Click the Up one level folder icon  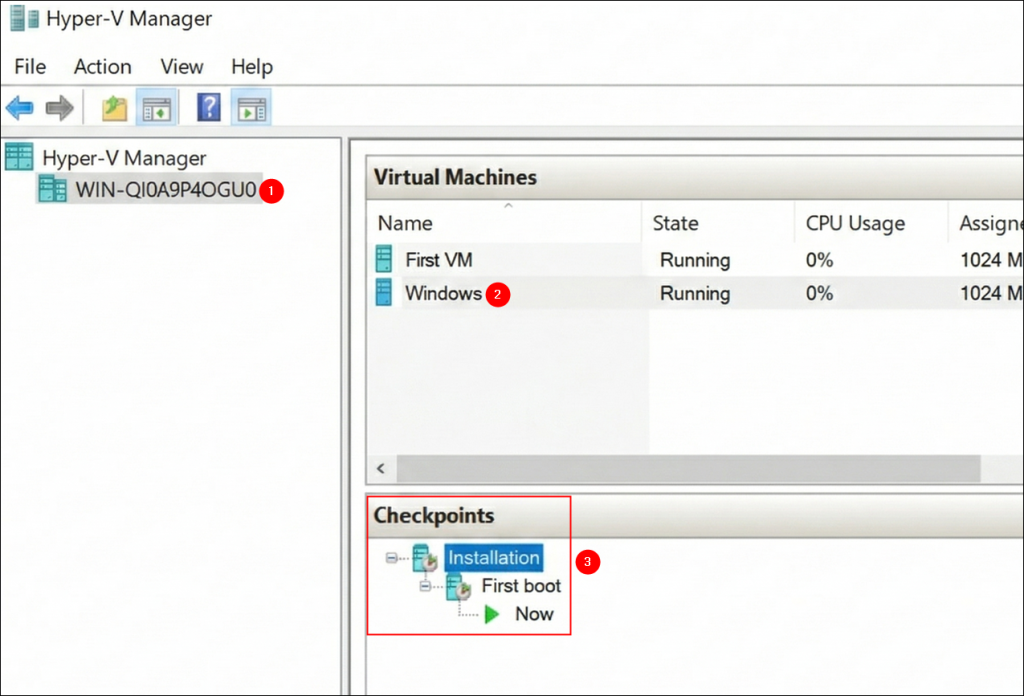[x=113, y=107]
